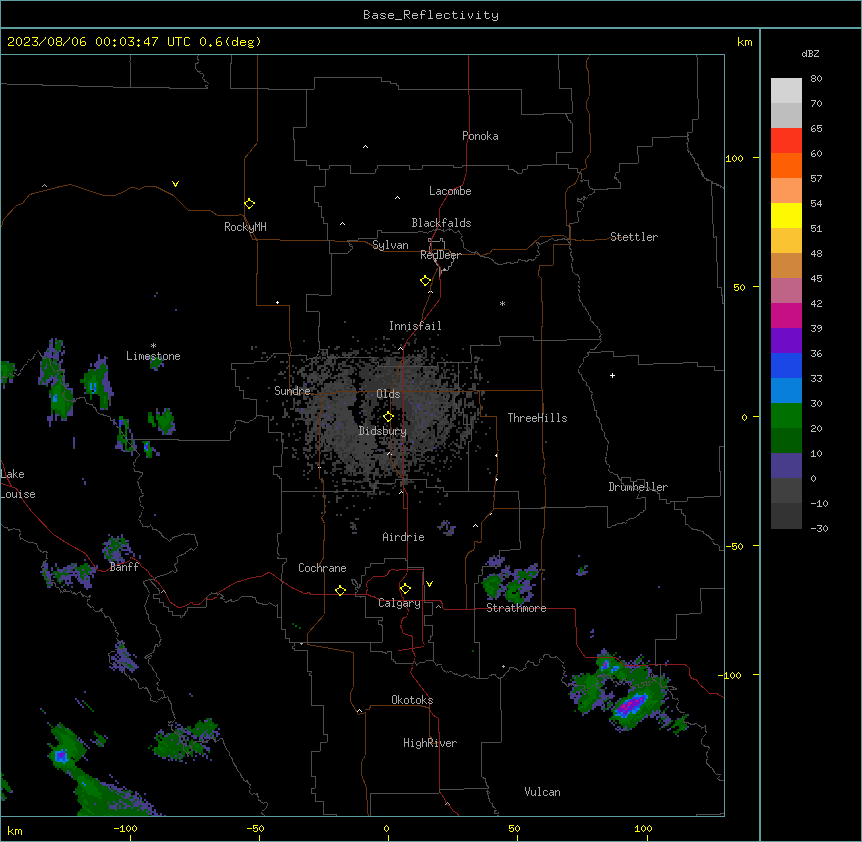Click the Lake Louise label
This screenshot has height=842, width=862.
click(x=18, y=484)
